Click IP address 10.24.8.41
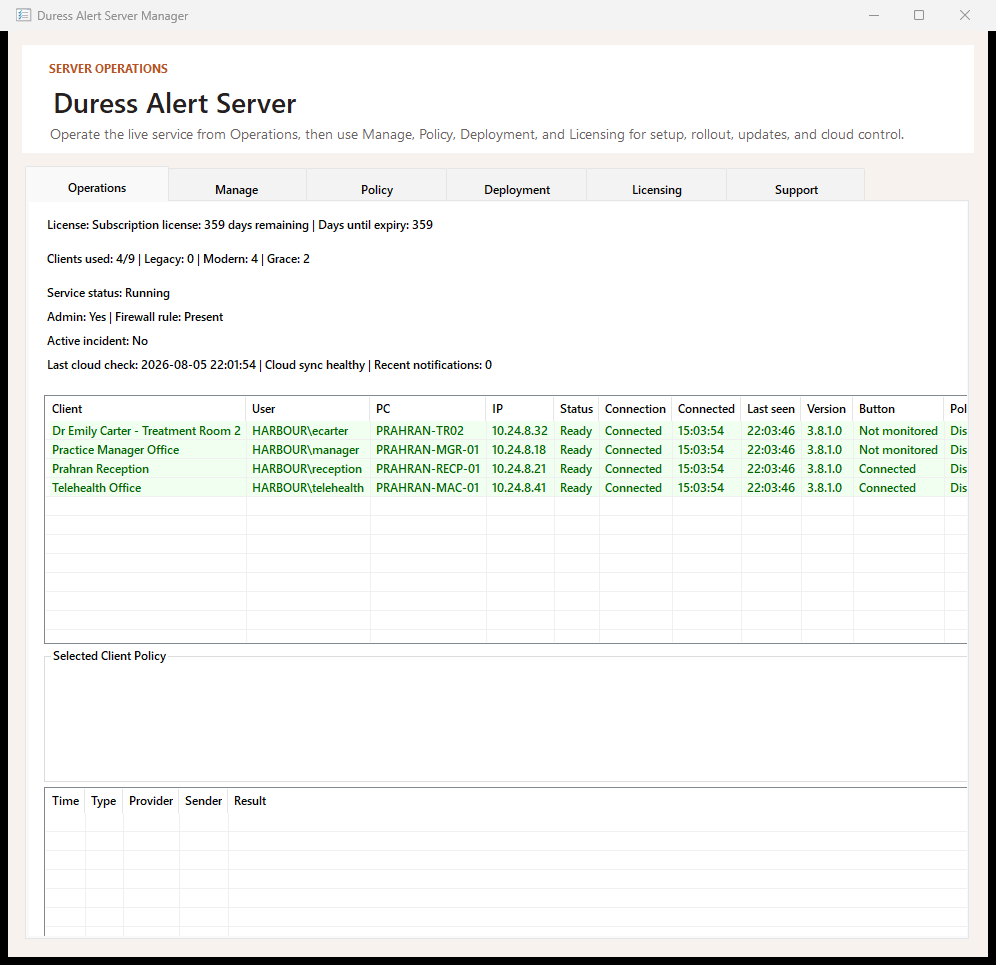 point(519,488)
